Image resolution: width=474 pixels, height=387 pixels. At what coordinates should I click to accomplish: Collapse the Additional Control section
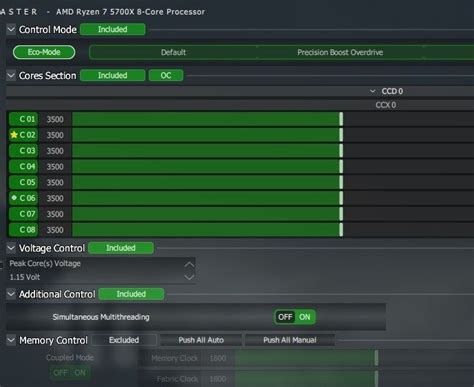coord(11,294)
